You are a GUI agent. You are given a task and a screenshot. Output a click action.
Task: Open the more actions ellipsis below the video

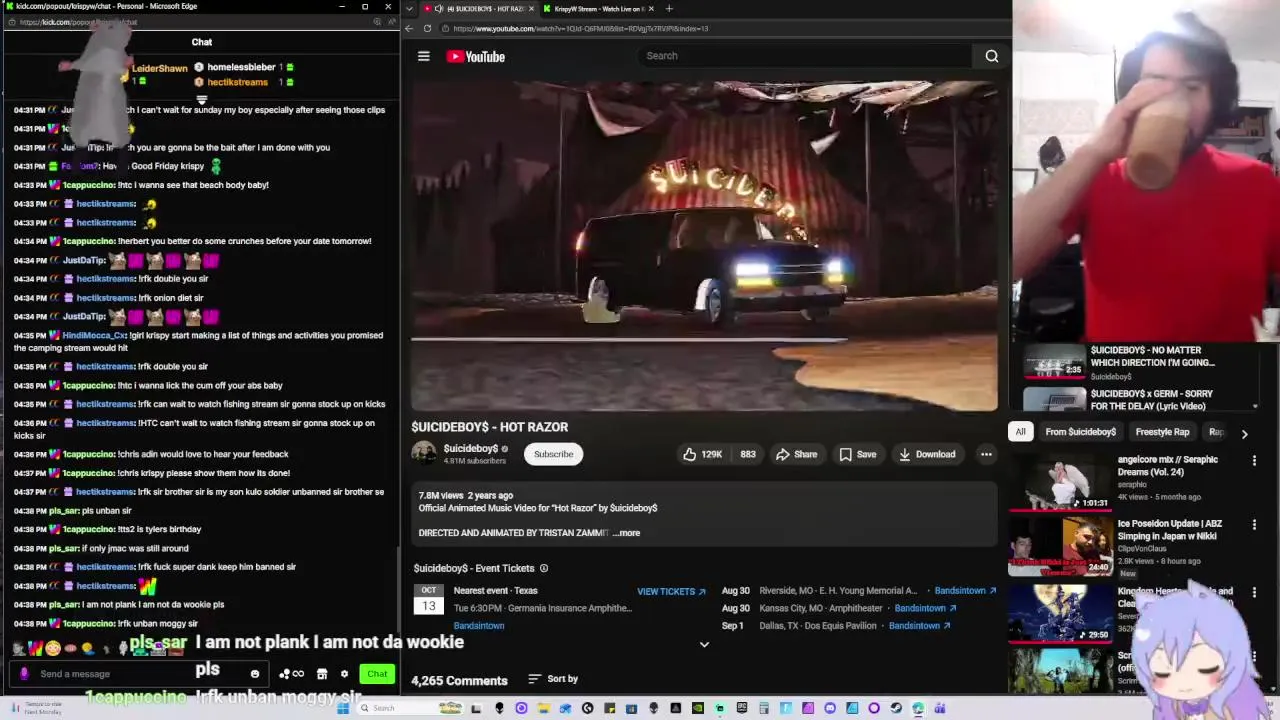point(986,454)
